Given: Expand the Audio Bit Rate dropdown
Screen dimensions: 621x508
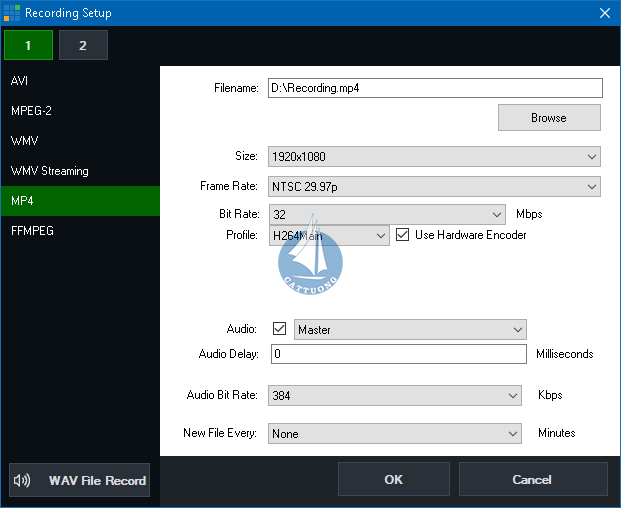Looking at the screenshot, I should point(394,396).
